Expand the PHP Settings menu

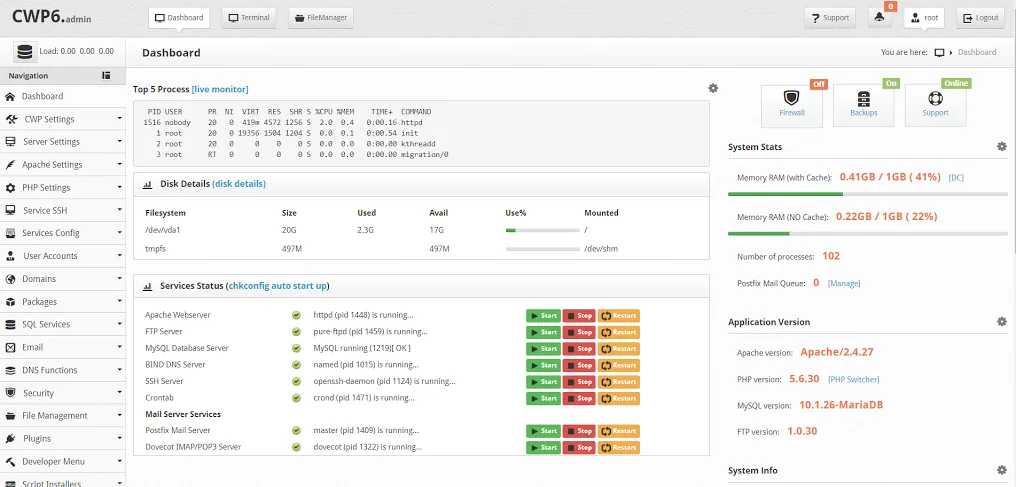click(x=63, y=188)
